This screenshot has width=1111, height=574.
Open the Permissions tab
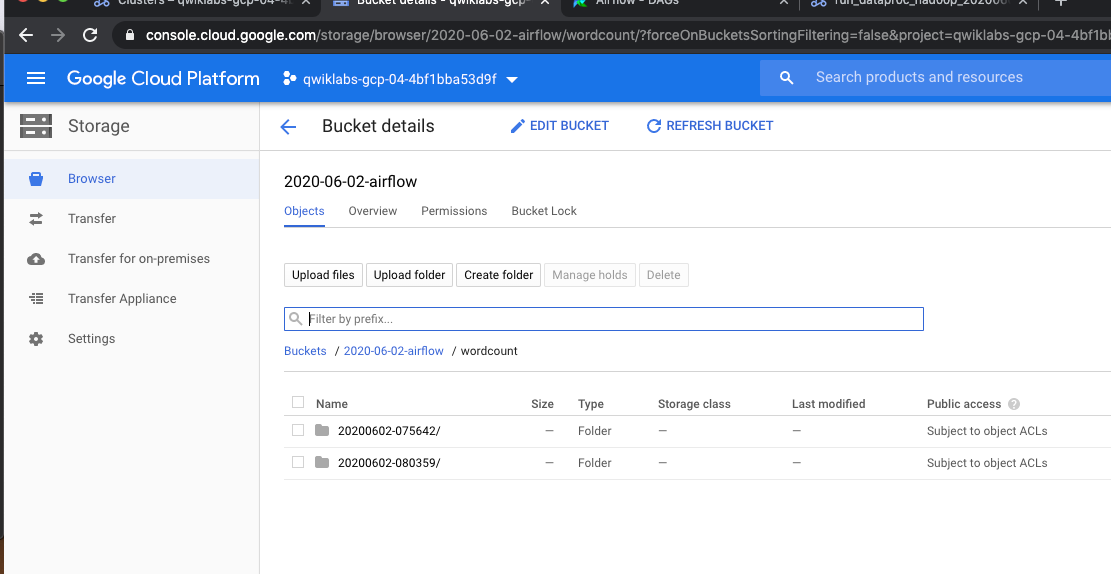pos(454,211)
